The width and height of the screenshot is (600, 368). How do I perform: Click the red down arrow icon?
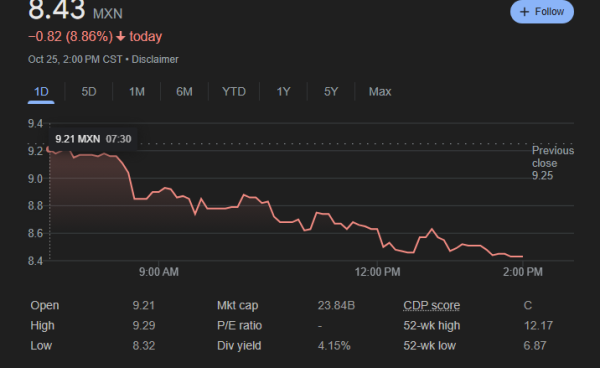(x=121, y=37)
